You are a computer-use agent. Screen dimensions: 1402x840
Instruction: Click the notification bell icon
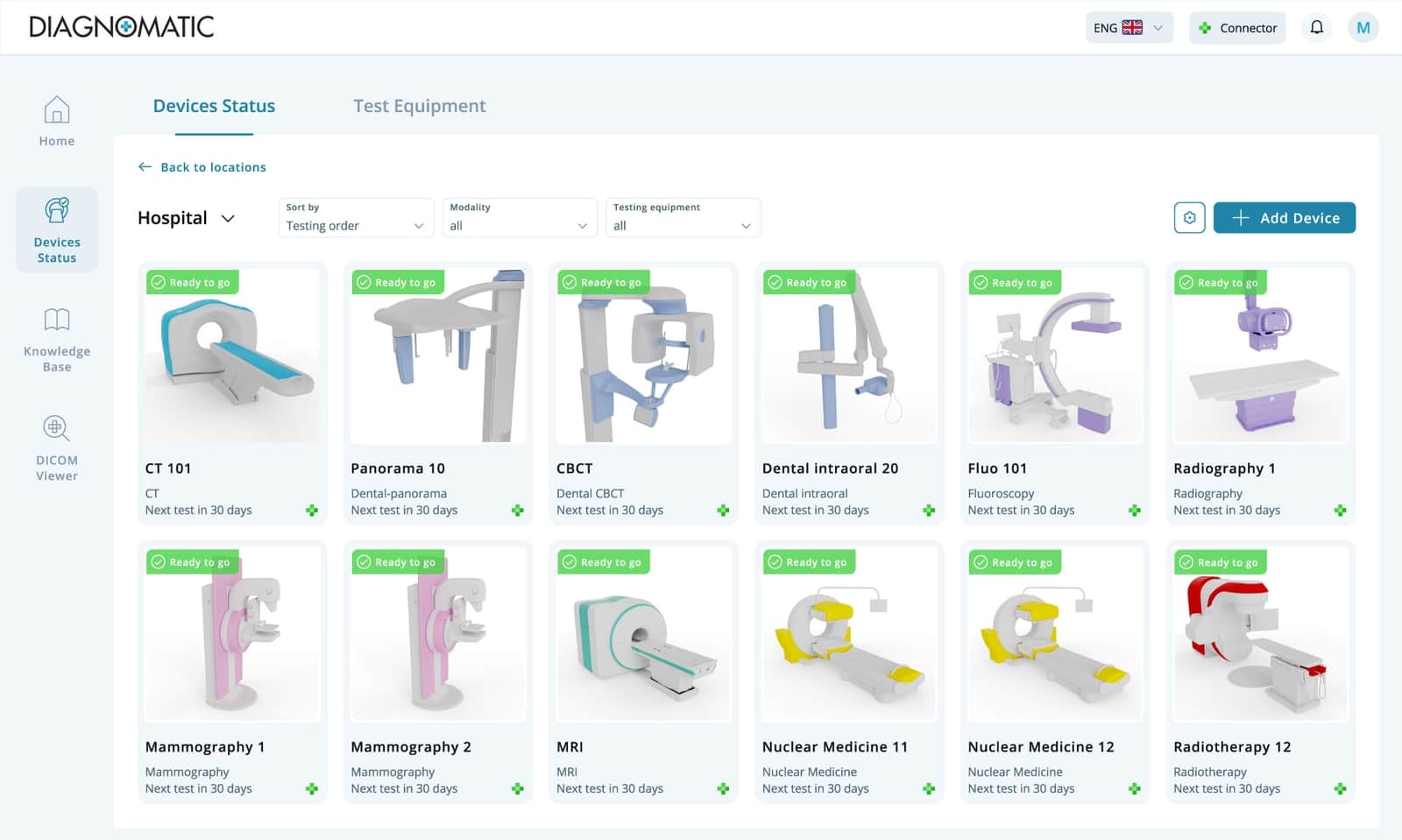point(1316,27)
